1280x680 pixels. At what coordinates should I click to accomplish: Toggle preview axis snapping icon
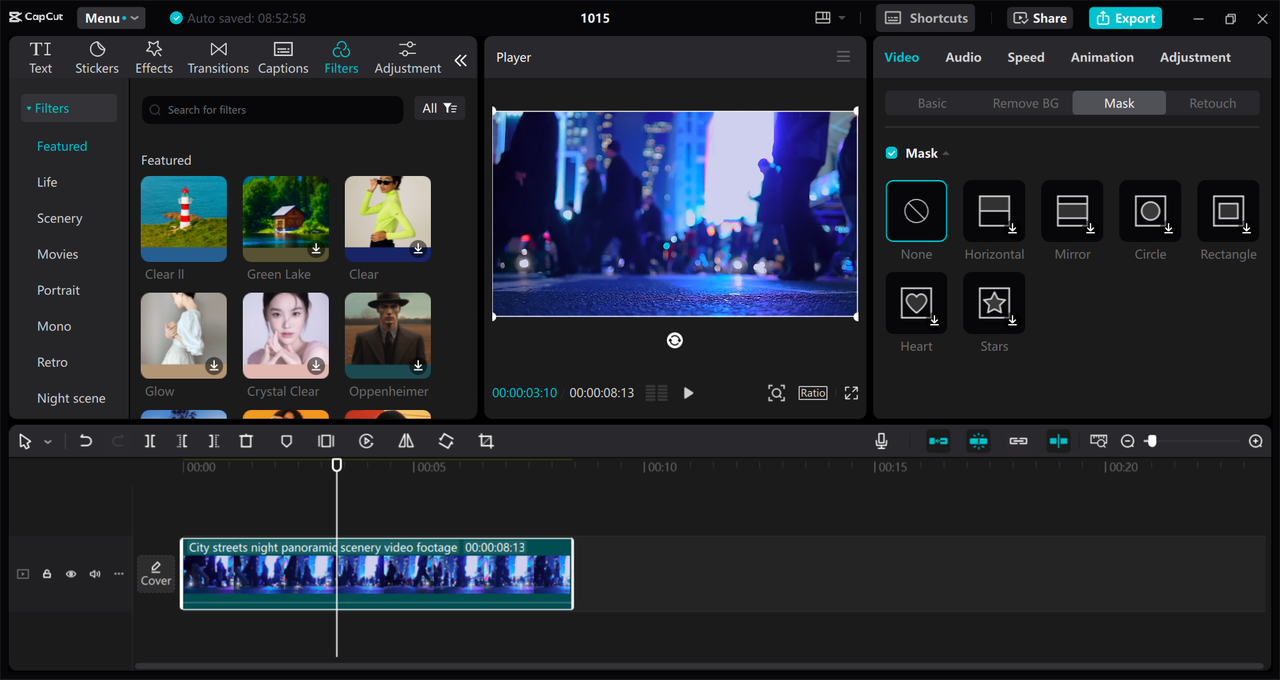[x=1058, y=441]
